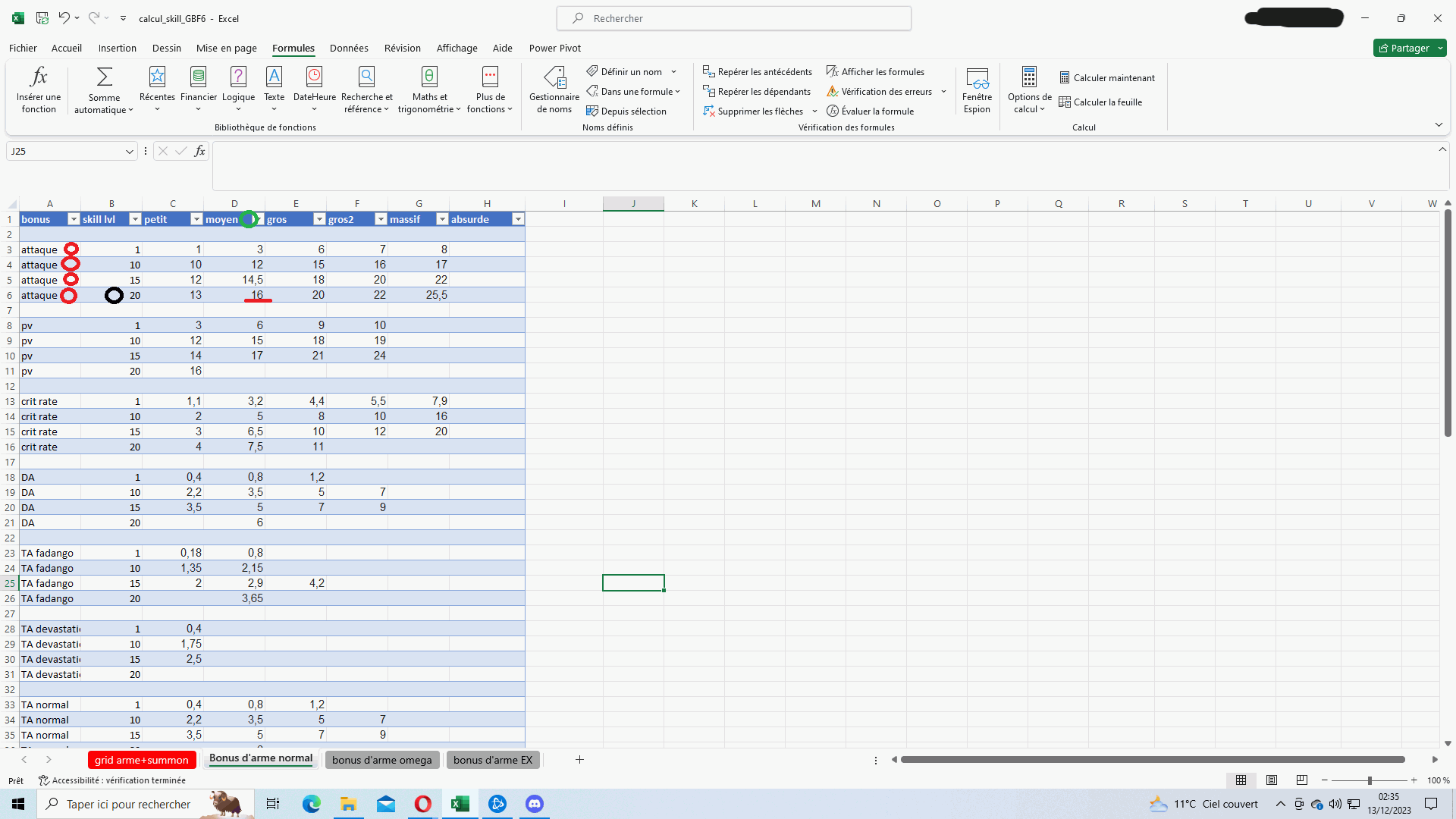
Task: Click Repérer les antécédents
Action: tap(758, 72)
